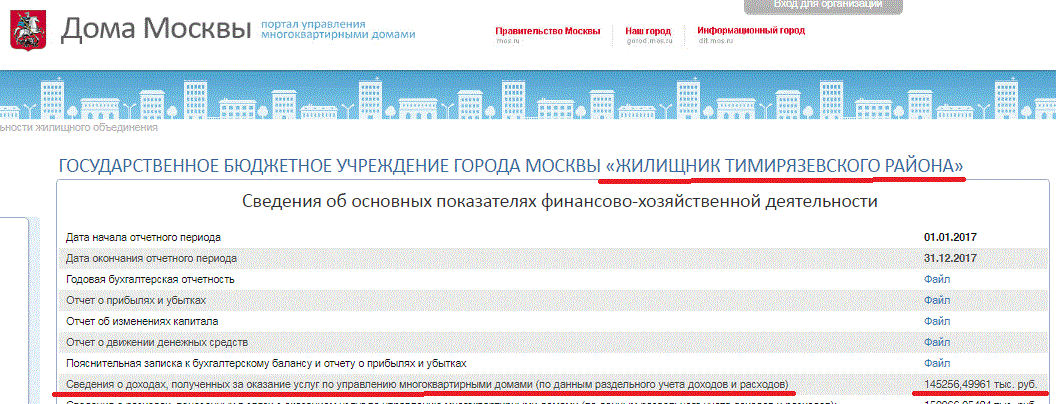Open the Правительство Москвы link

[548, 31]
